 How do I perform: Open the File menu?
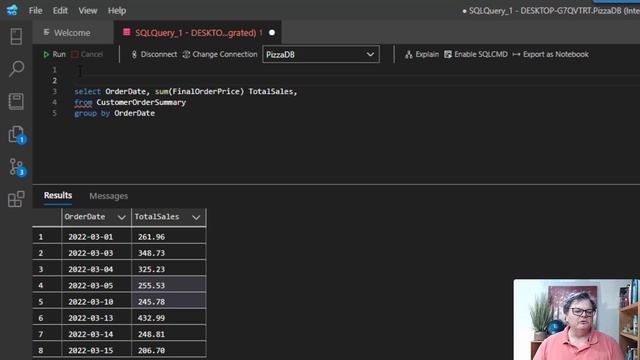point(36,10)
